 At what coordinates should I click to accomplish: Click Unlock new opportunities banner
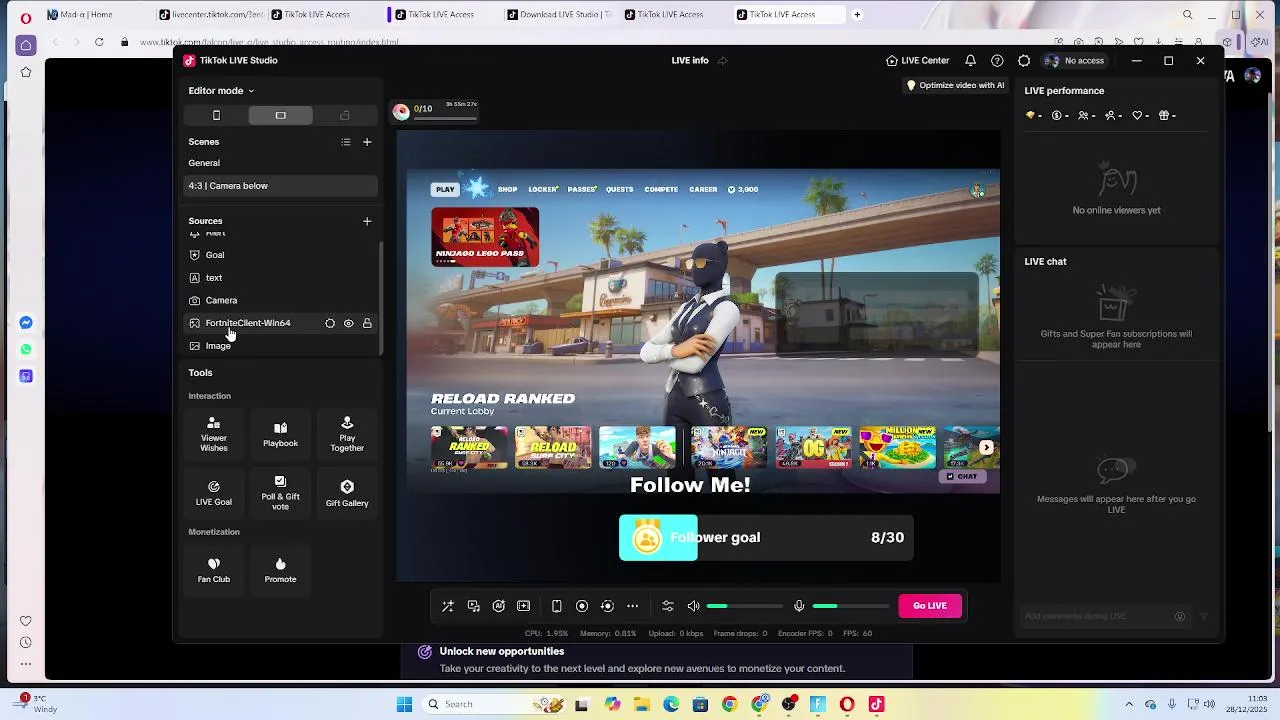656,660
